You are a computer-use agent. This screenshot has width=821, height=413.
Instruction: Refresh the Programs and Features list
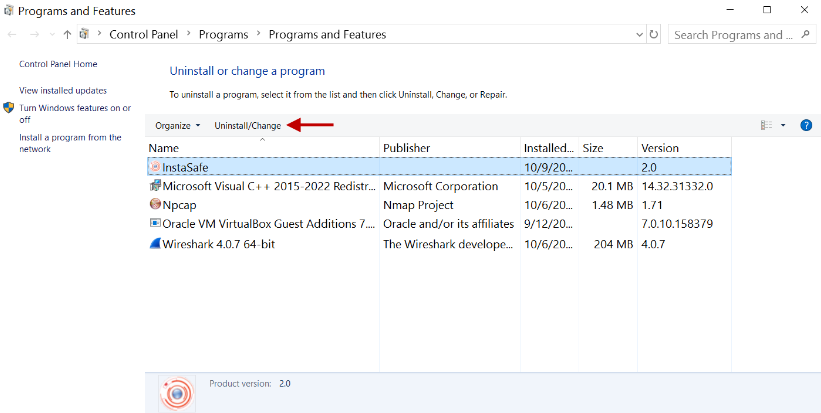[653, 35]
